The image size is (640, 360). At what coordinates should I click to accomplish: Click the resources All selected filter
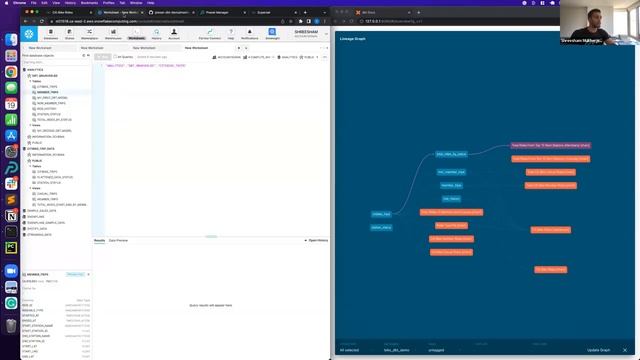[349, 350]
